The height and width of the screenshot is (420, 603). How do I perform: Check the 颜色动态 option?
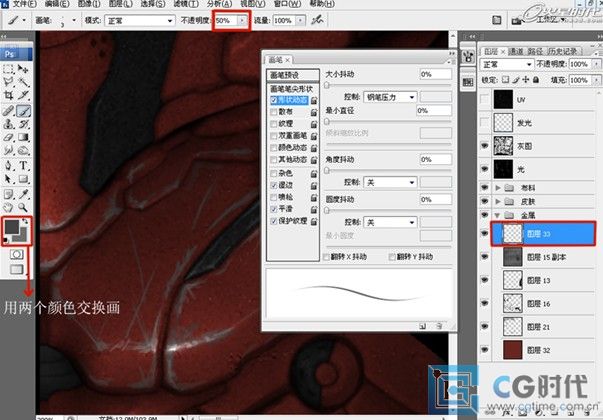click(274, 148)
